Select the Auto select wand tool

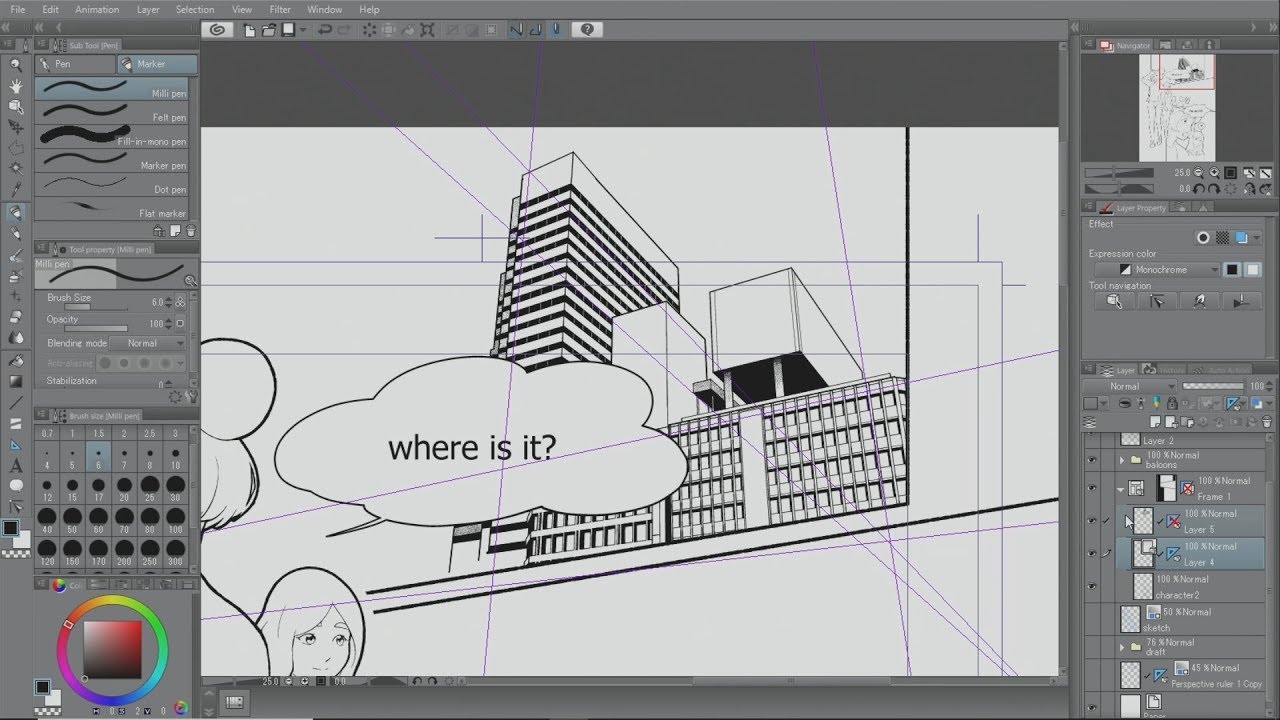pos(16,169)
